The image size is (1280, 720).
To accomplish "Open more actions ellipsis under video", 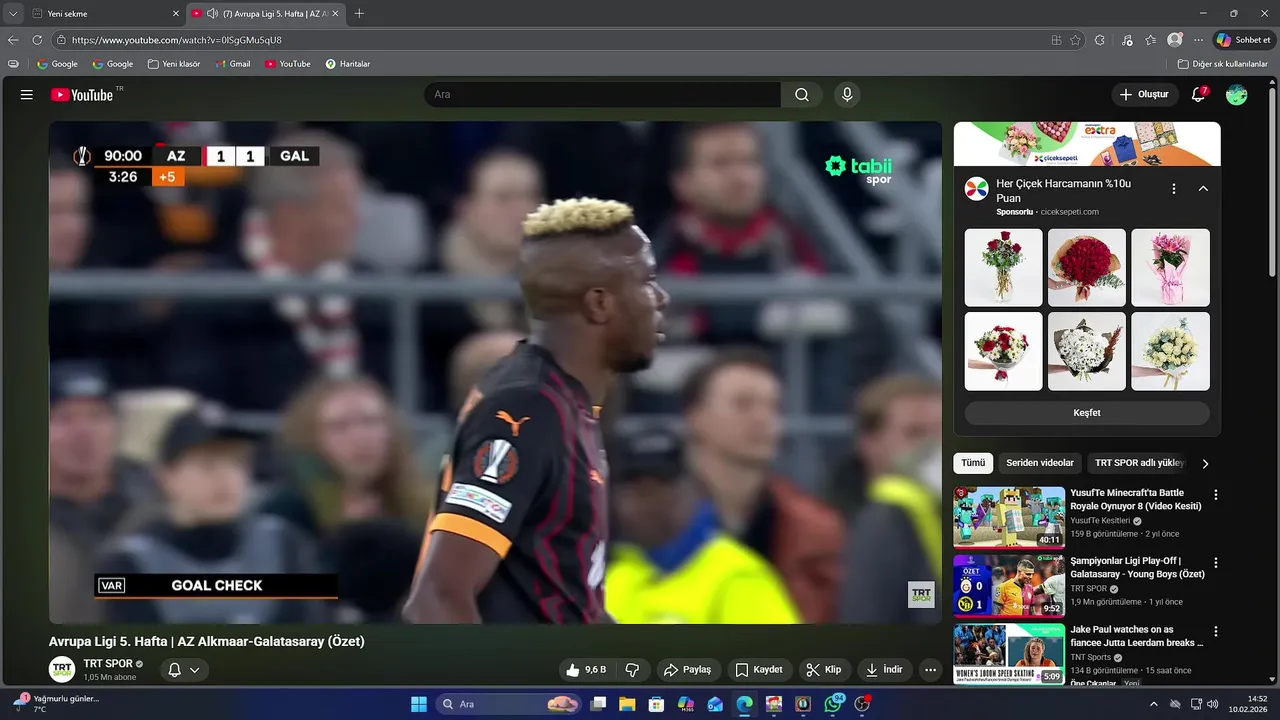I will pos(931,670).
